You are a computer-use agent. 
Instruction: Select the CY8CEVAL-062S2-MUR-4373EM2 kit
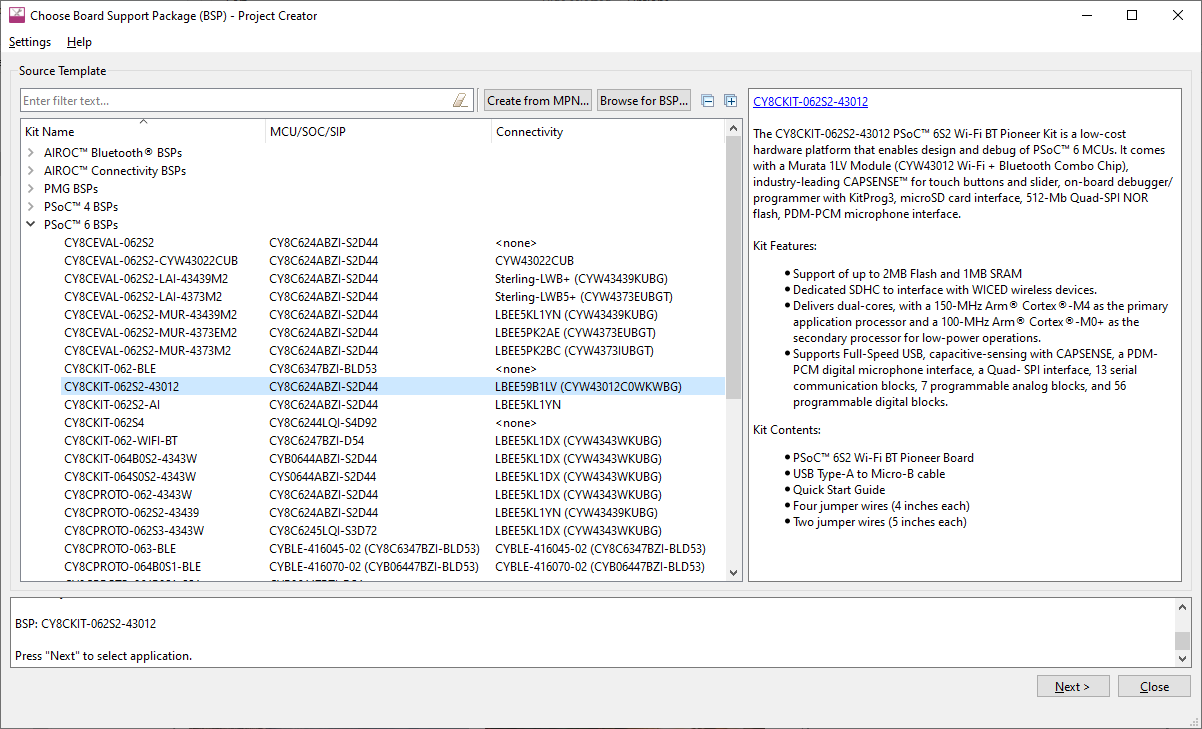(150, 333)
